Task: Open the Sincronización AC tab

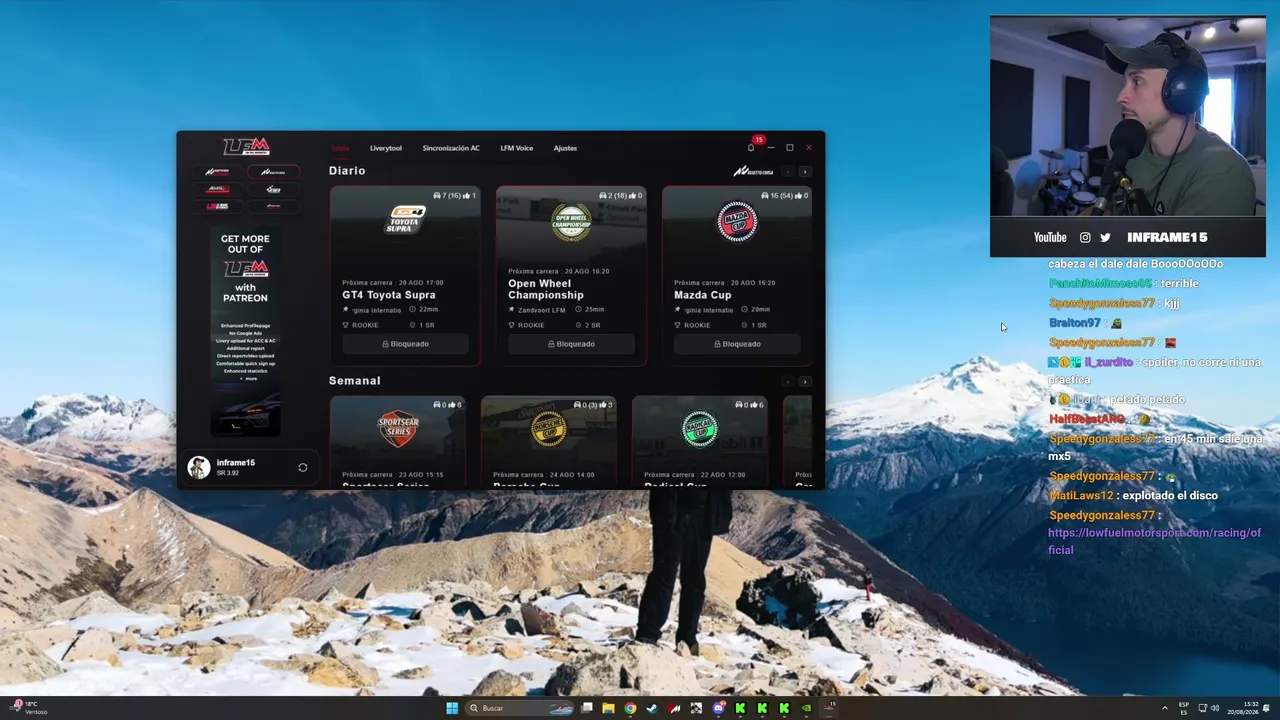Action: (451, 148)
